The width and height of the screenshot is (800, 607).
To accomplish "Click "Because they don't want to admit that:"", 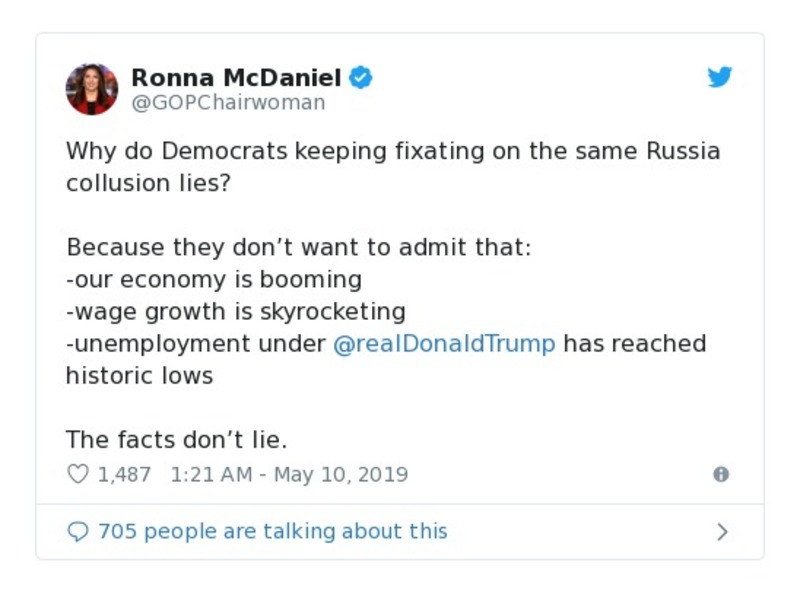I will click(x=298, y=247).
